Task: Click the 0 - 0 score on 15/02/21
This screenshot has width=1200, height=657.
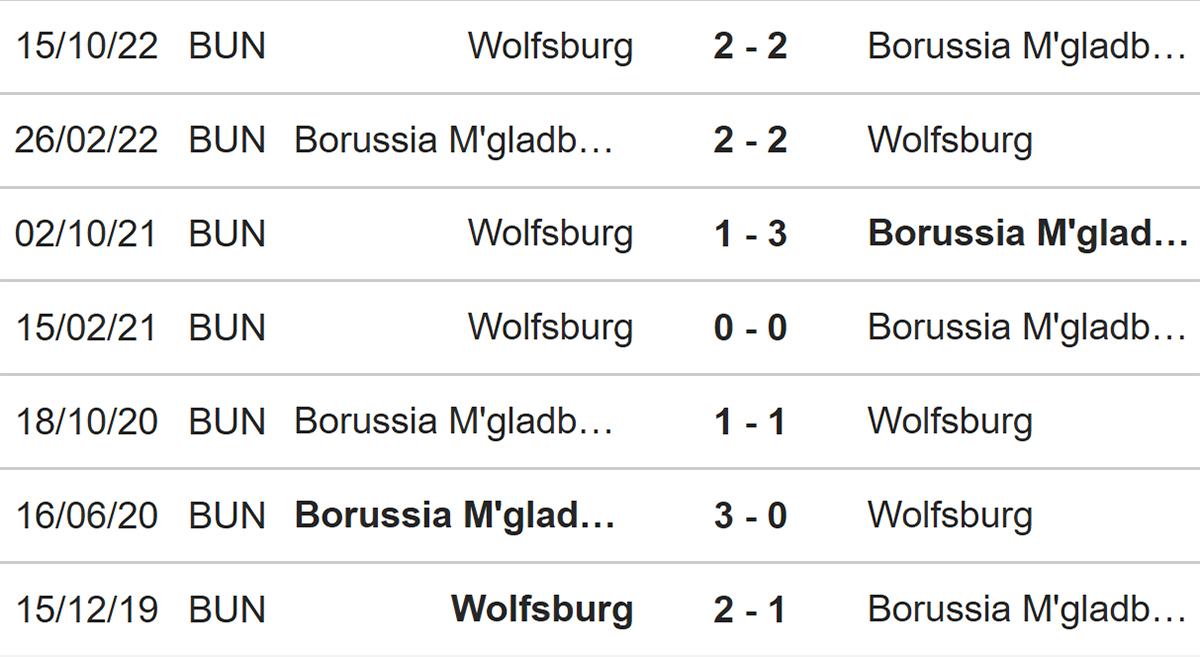Action: (750, 328)
